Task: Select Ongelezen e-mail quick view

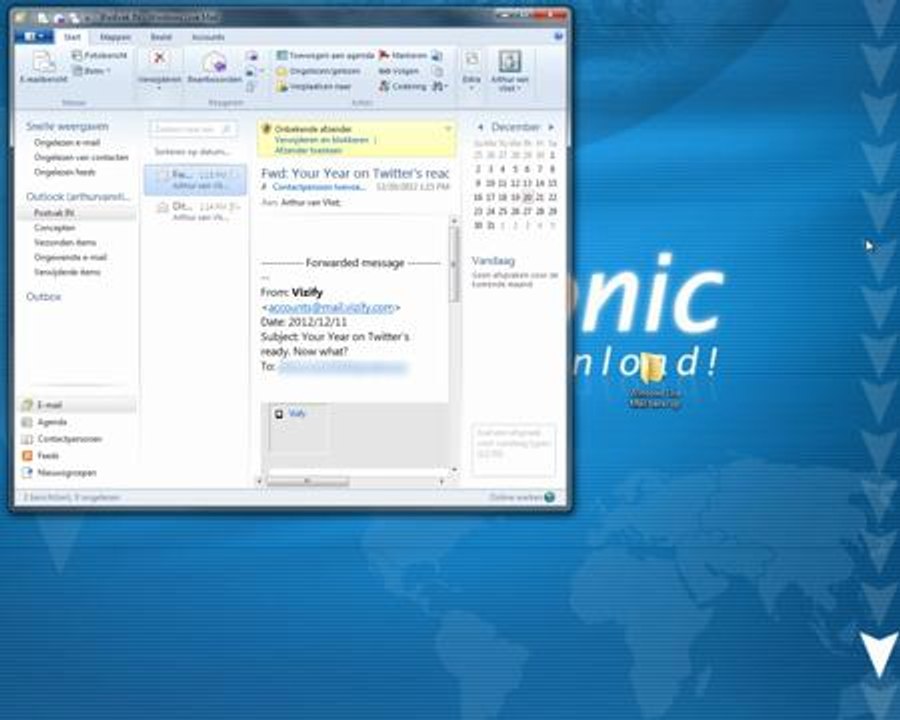Action: pos(67,142)
